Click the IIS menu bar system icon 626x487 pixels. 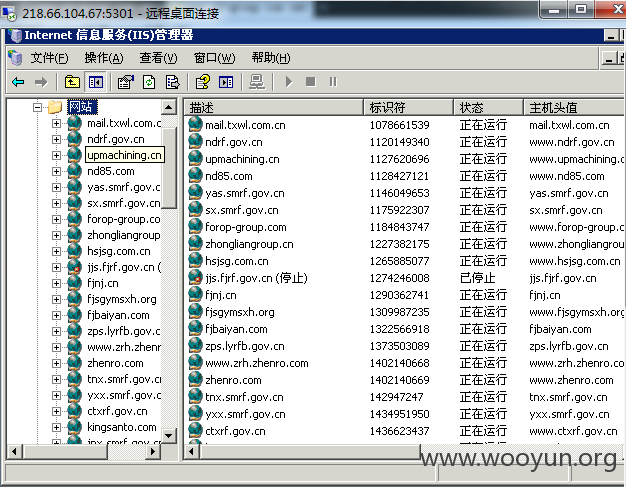[x=15, y=58]
